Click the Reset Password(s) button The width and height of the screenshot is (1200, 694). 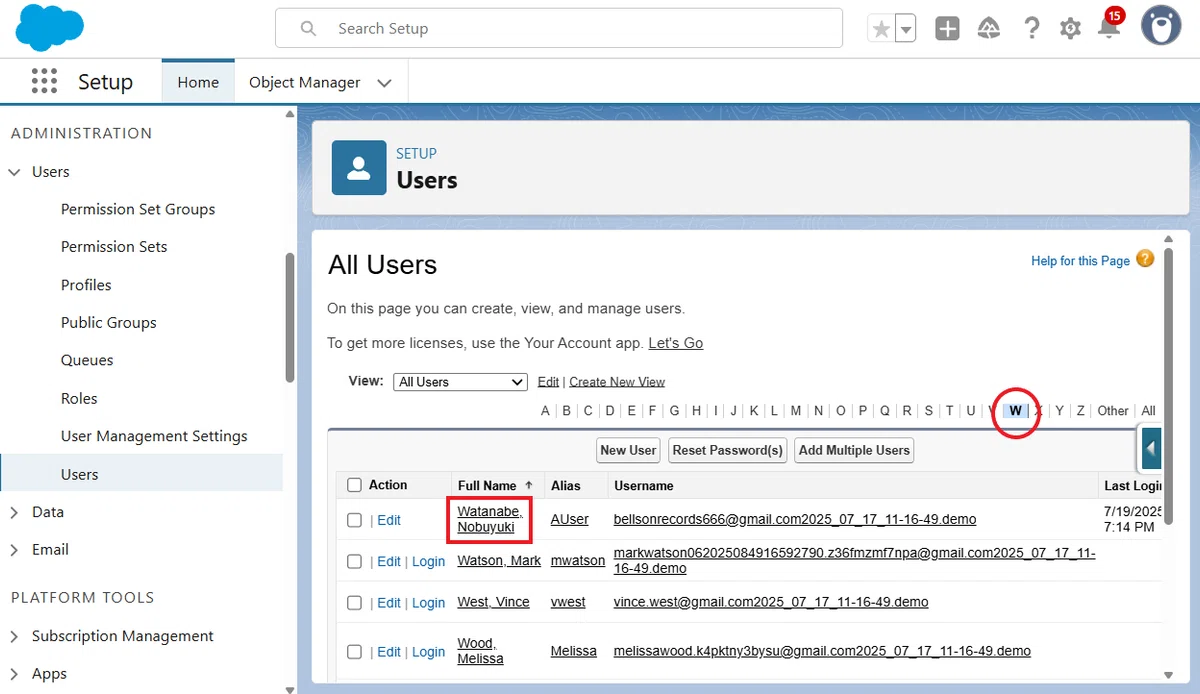[727, 450]
